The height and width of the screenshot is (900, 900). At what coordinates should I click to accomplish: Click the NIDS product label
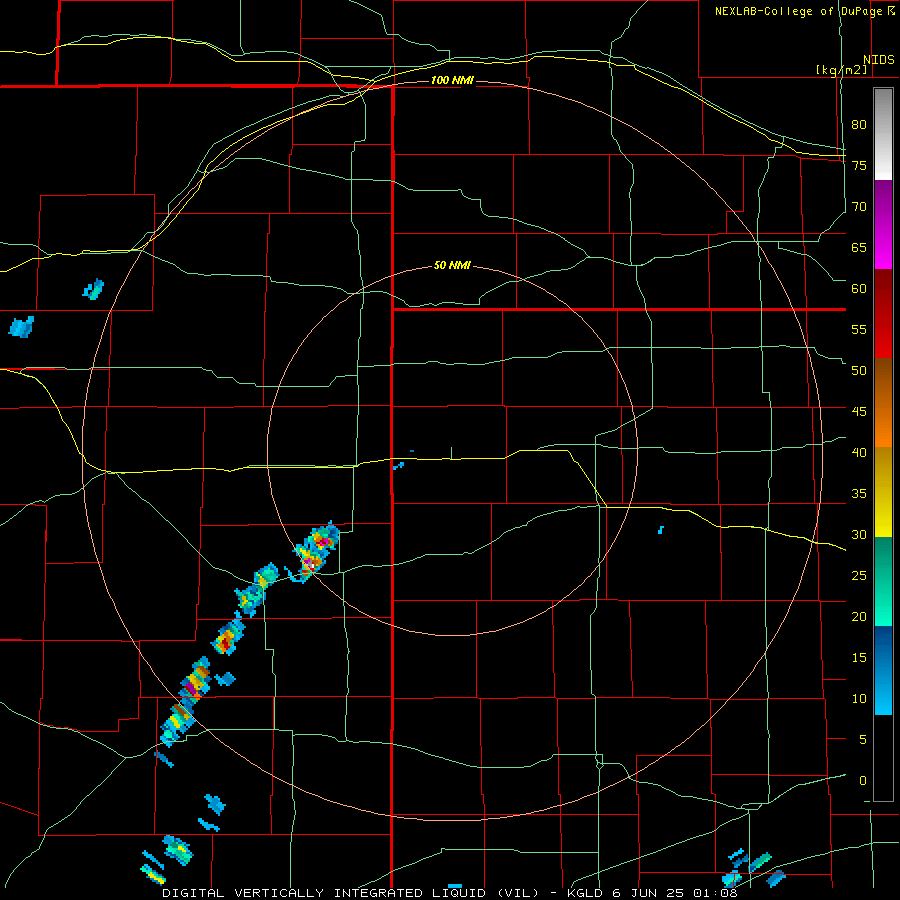tap(878, 60)
